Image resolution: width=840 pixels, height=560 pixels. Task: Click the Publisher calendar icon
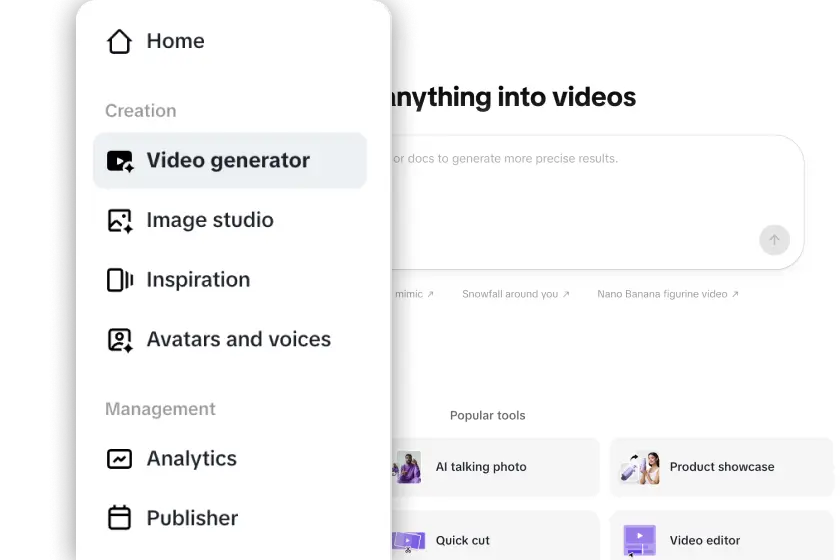click(x=119, y=518)
